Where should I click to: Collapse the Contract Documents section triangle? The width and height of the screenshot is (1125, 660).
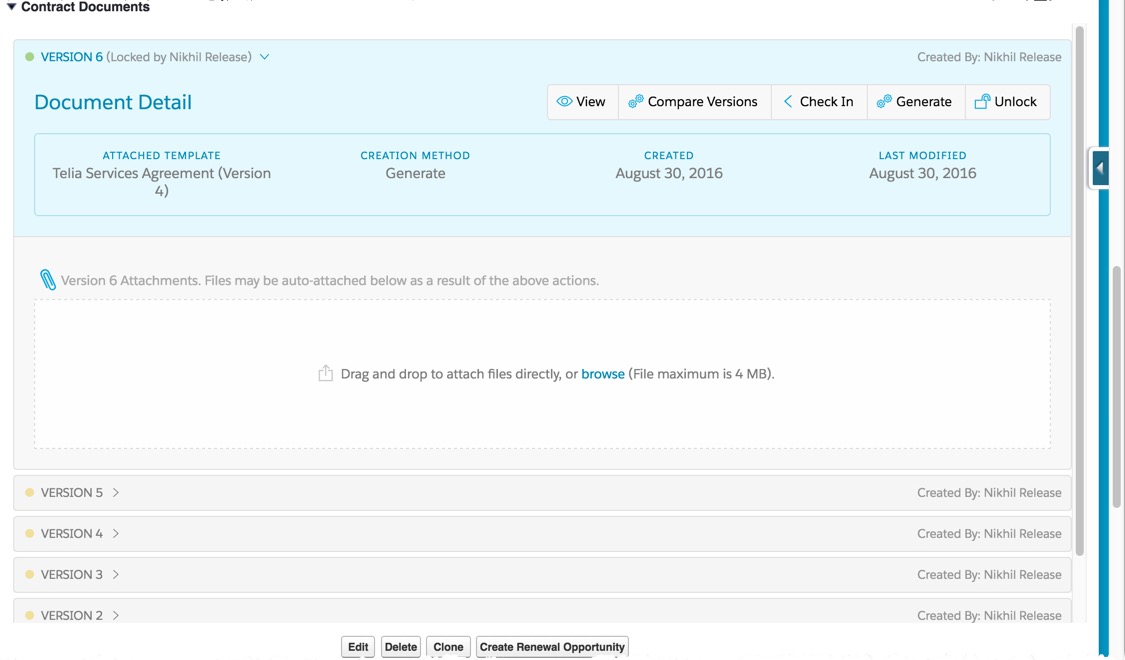pyautogui.click(x=11, y=7)
